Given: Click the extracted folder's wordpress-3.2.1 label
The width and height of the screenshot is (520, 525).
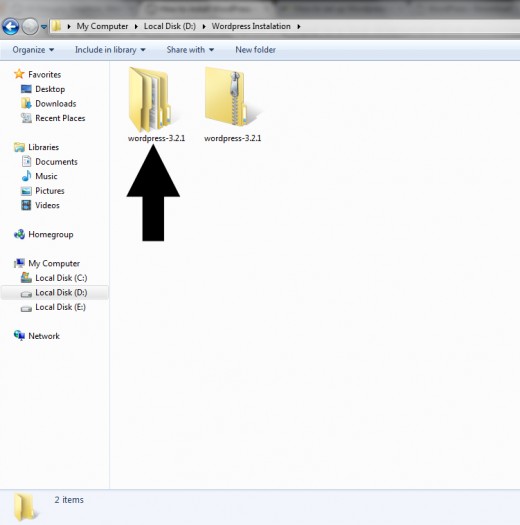Looking at the screenshot, I should pos(156,138).
